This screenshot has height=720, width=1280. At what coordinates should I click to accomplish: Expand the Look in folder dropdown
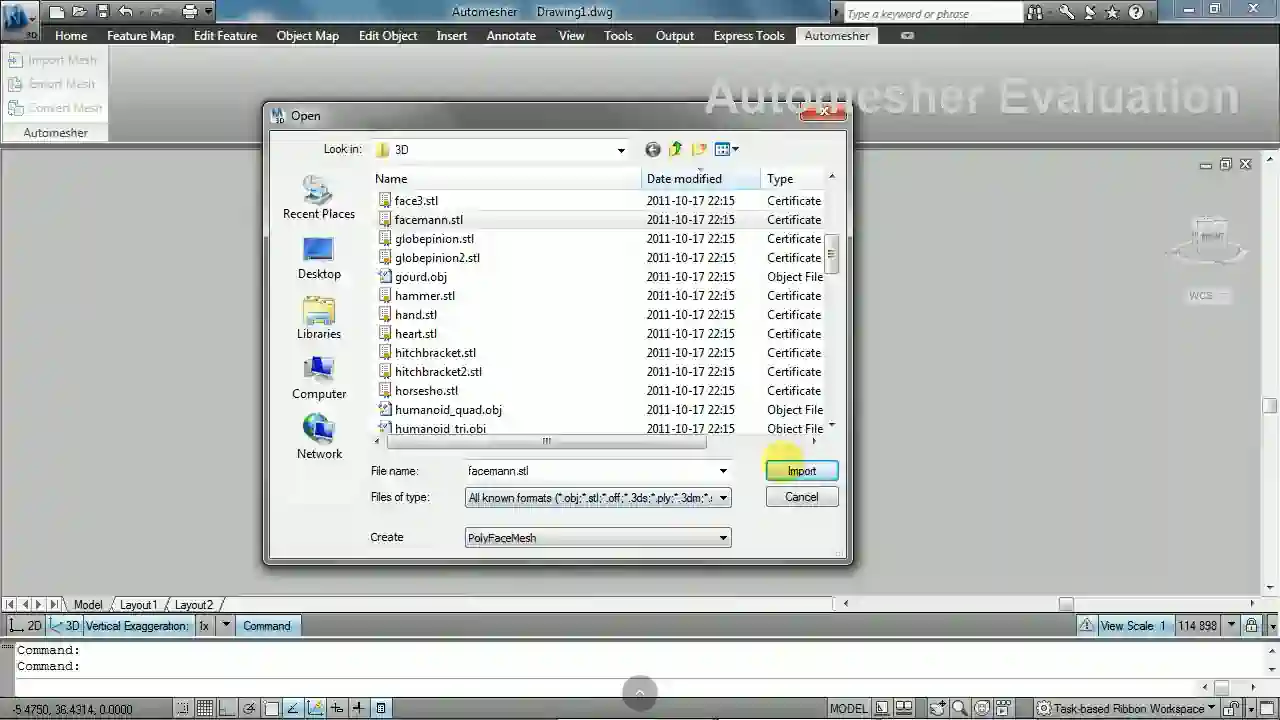(620, 150)
